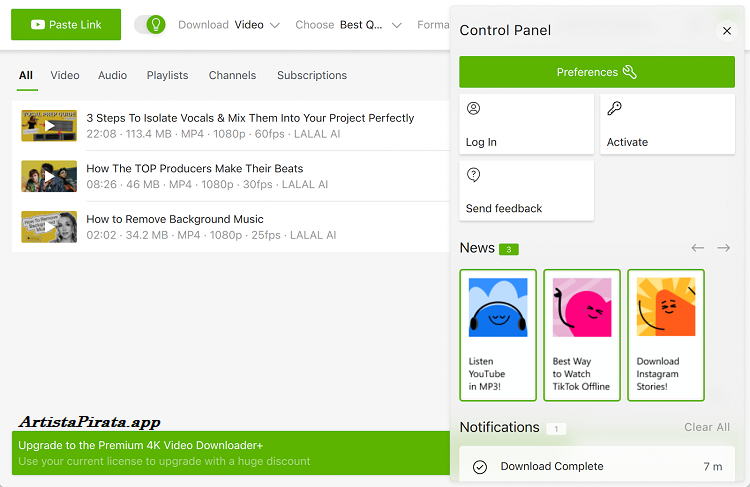
Task: Select 'How to Remove Background Music' title
Action: 175,219
